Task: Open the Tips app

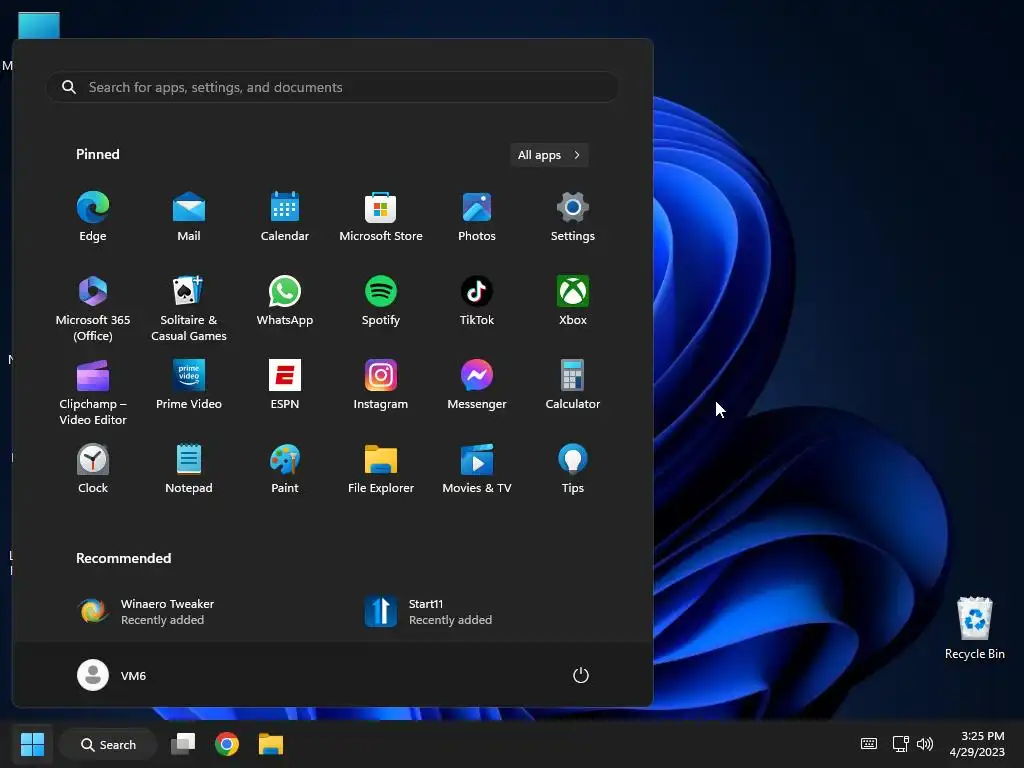Action: click(x=573, y=469)
